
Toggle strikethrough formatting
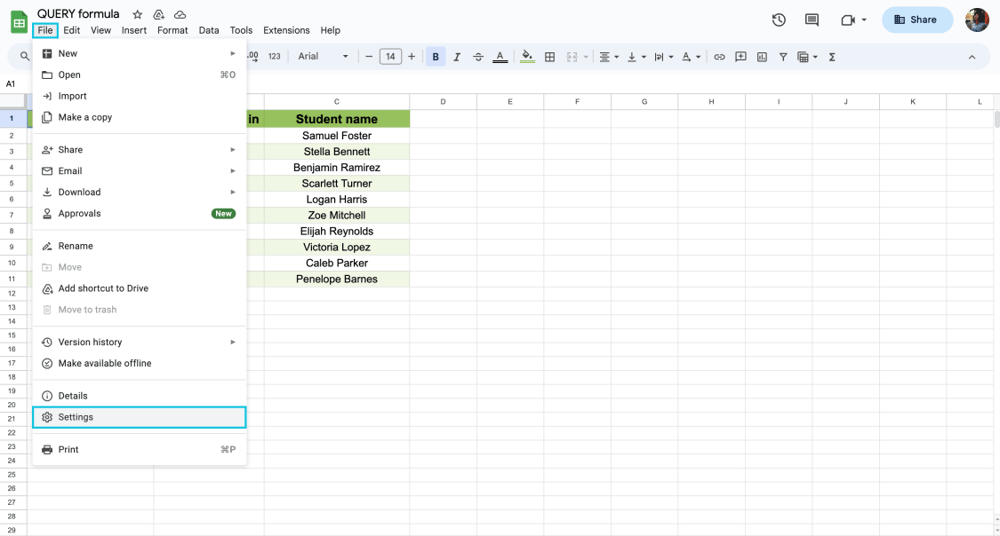click(x=478, y=57)
